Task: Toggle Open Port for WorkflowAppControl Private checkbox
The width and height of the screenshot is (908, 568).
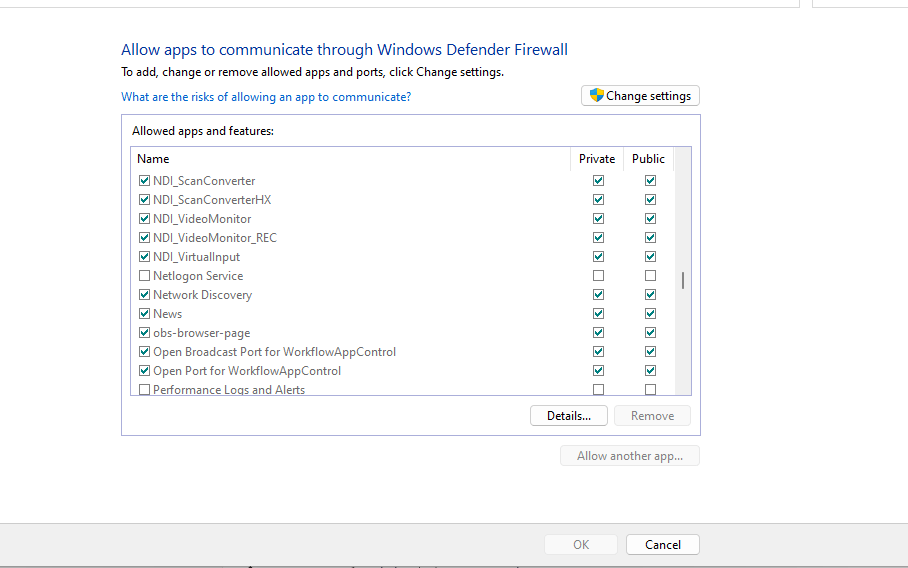Action: 598,371
